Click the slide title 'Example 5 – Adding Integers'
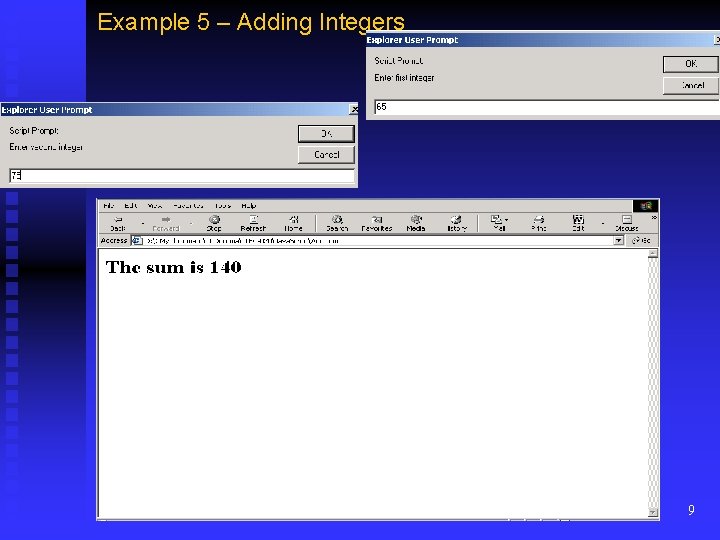720x540 pixels. coord(251,22)
